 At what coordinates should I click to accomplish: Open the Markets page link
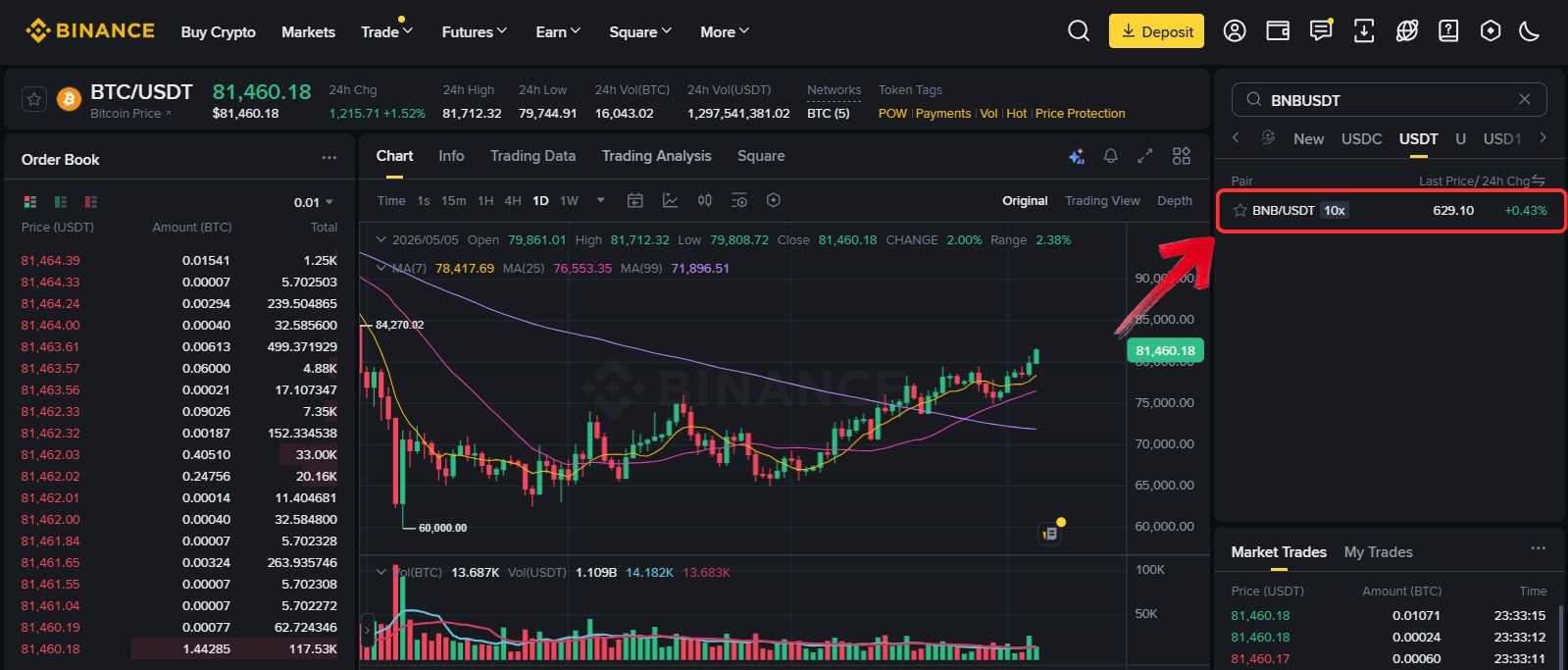coord(308,31)
